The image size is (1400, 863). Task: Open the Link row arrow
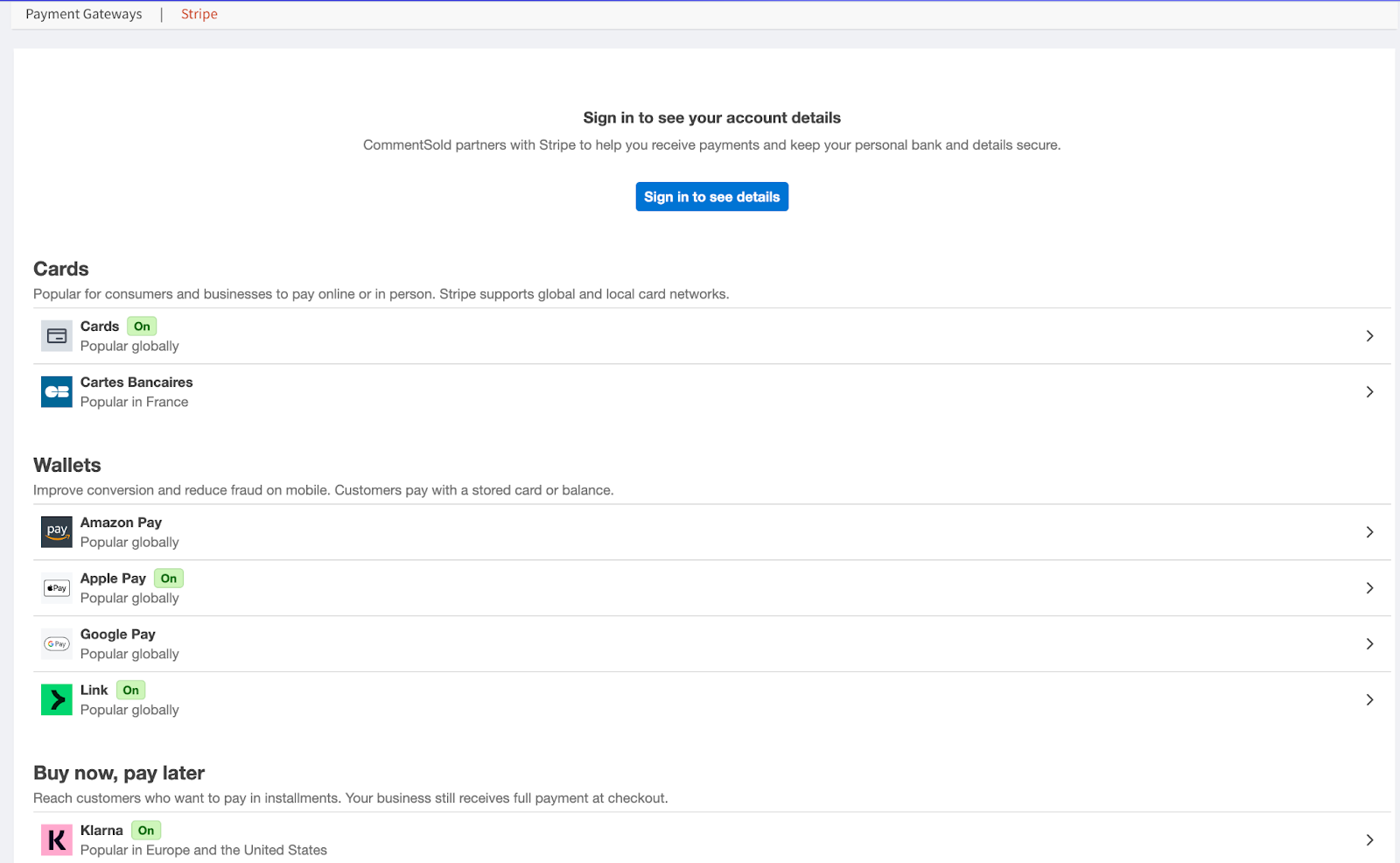click(1369, 700)
